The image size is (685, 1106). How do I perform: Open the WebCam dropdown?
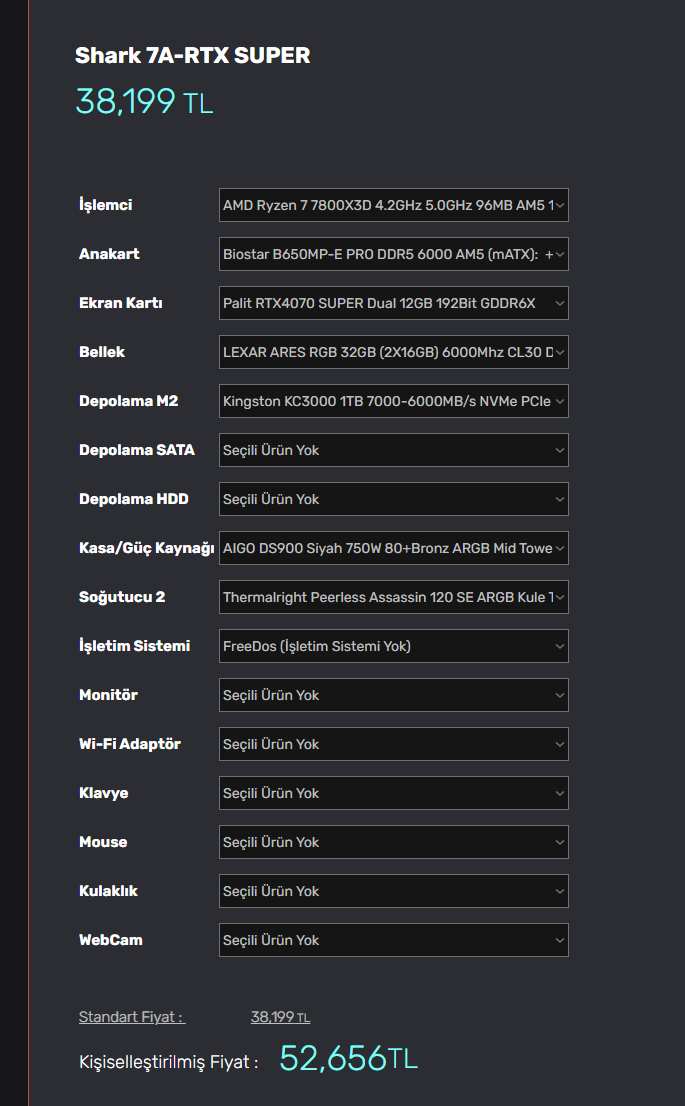(393, 941)
